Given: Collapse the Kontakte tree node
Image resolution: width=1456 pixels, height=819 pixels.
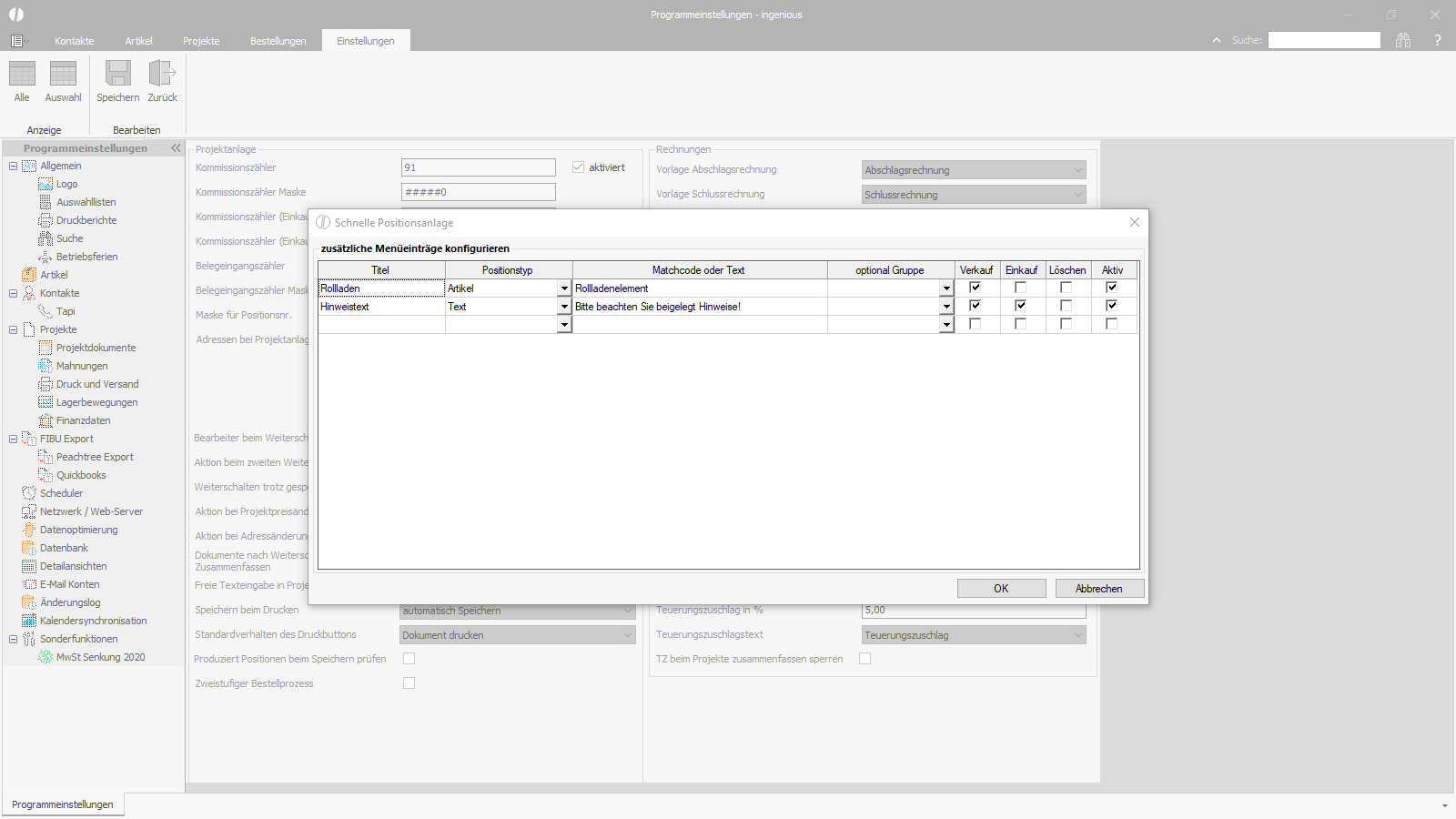Looking at the screenshot, I should 13,293.
